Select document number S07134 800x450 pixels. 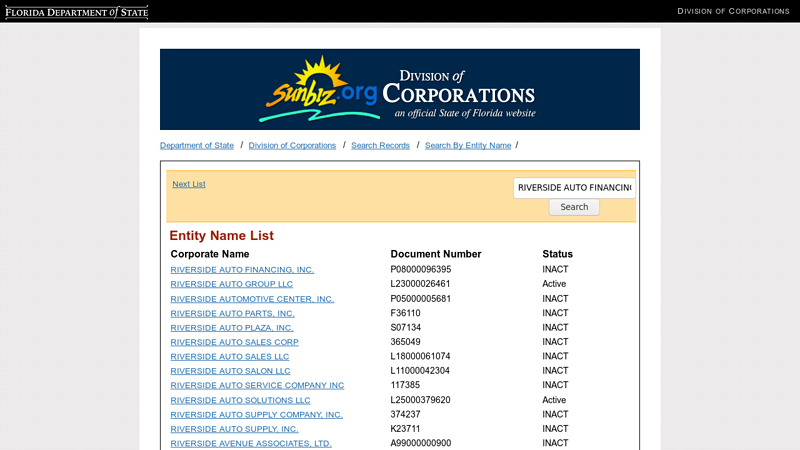click(406, 327)
